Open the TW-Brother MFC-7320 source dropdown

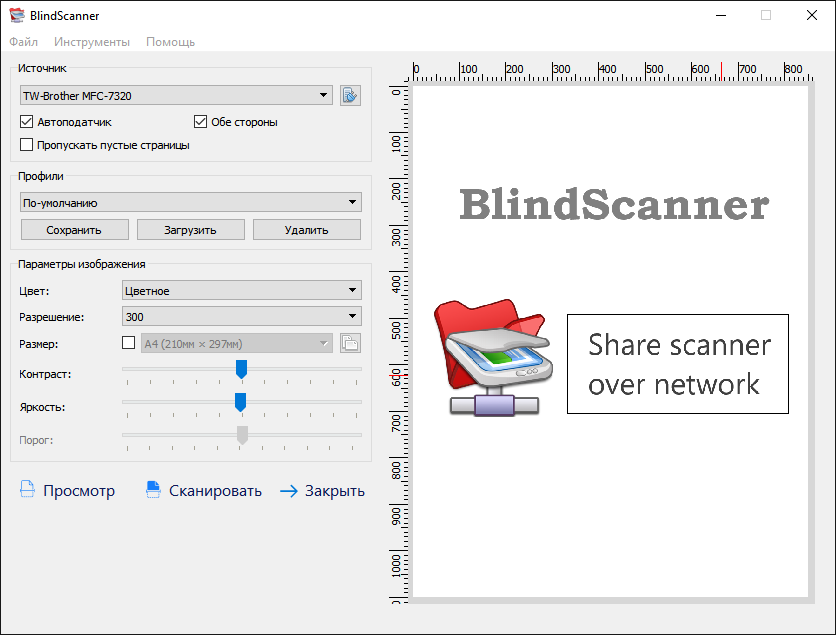pyautogui.click(x=175, y=95)
